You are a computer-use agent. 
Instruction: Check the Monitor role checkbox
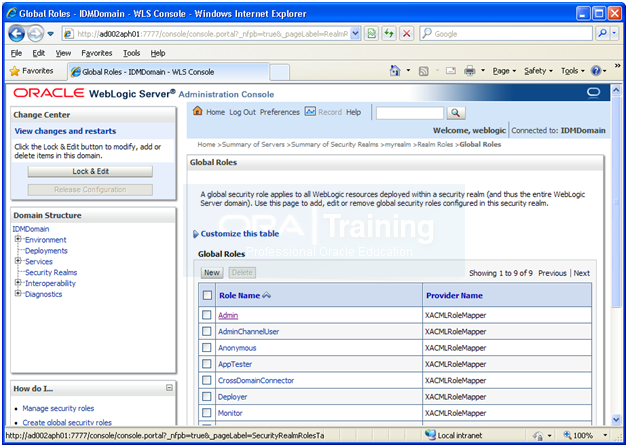click(x=207, y=413)
